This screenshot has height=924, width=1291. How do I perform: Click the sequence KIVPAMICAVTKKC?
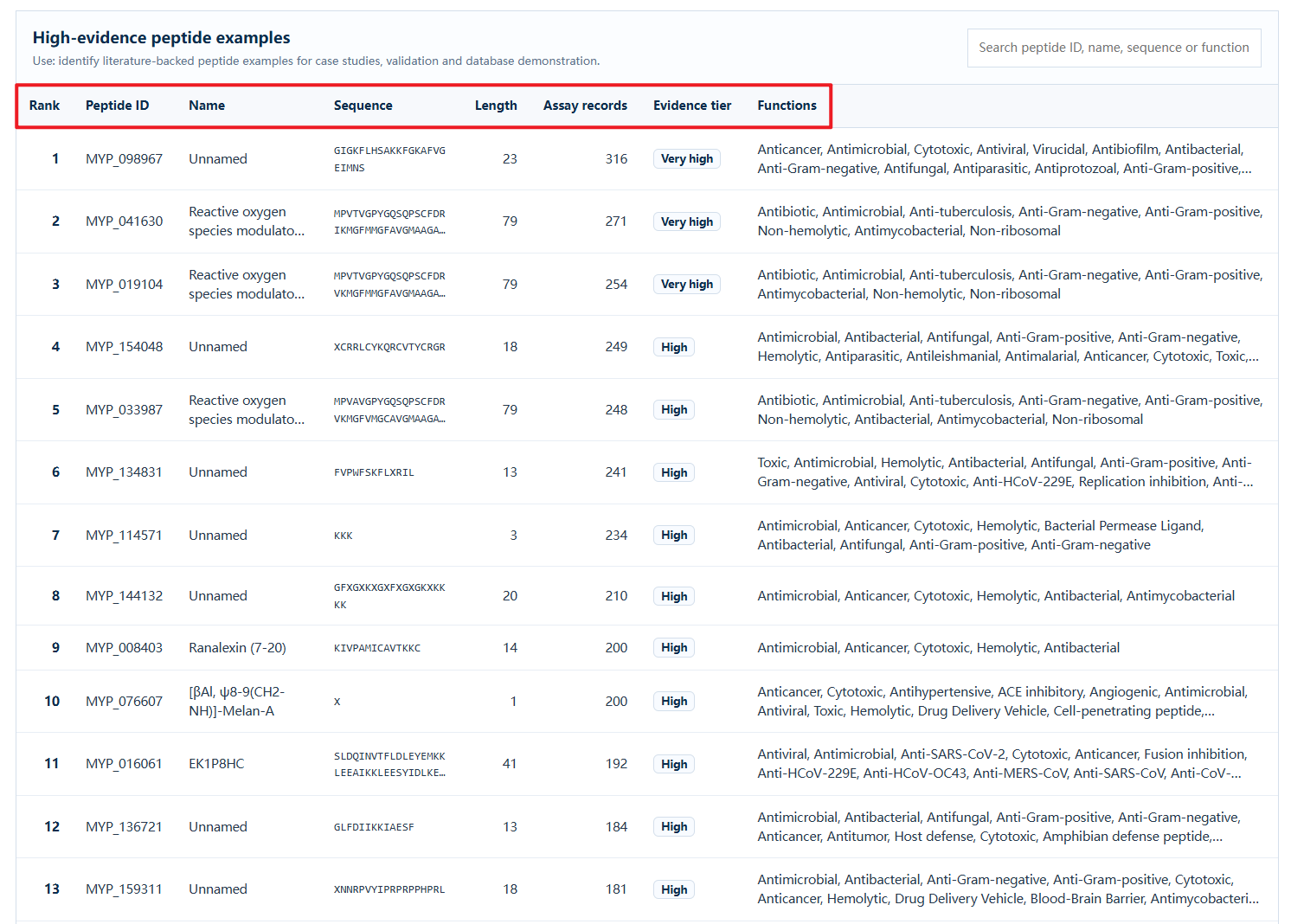(377, 648)
